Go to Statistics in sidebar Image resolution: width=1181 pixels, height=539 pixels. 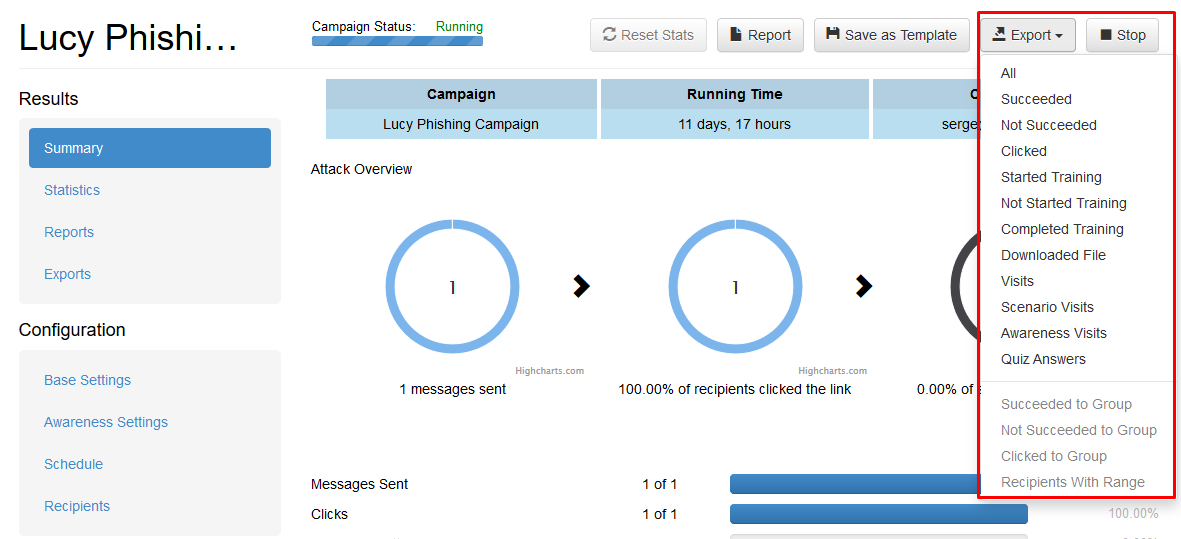point(72,190)
